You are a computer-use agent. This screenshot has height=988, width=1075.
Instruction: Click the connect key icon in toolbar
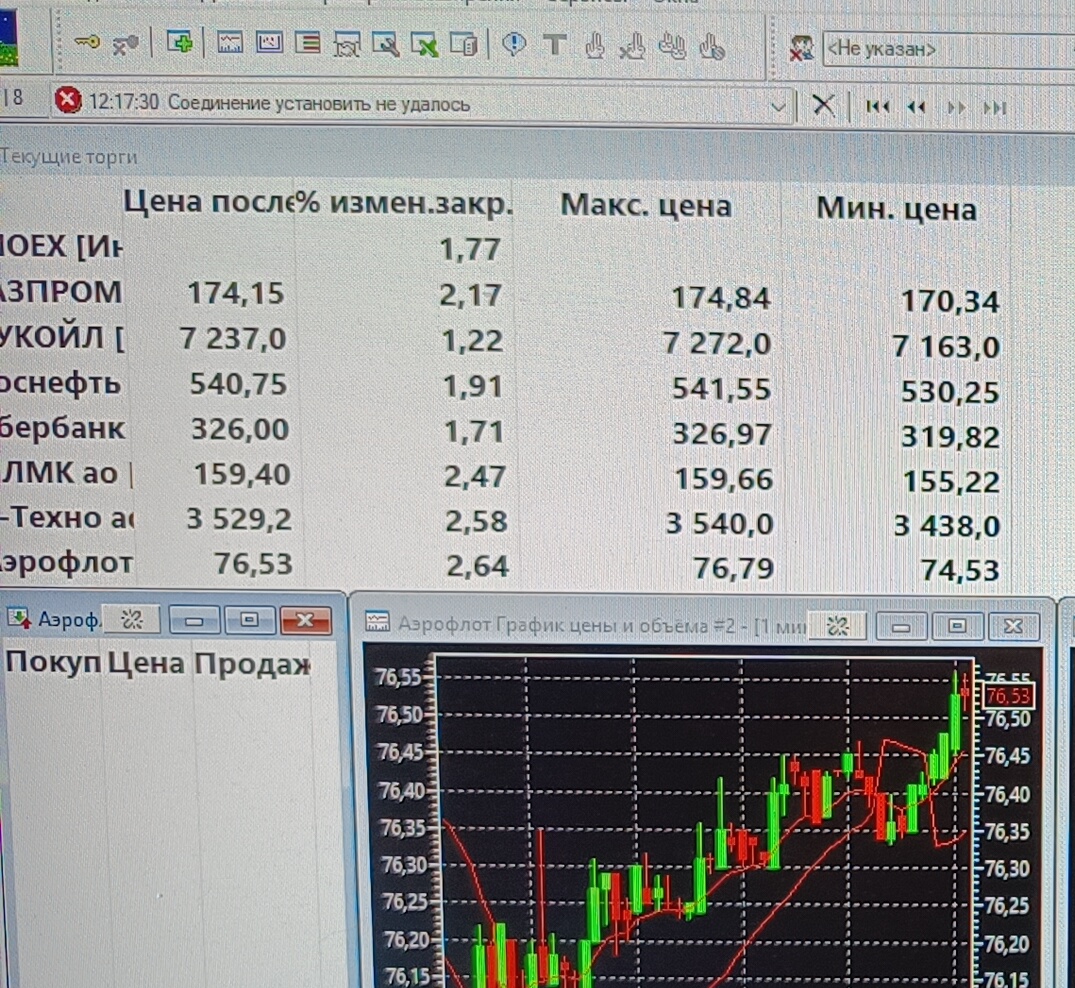coord(87,43)
